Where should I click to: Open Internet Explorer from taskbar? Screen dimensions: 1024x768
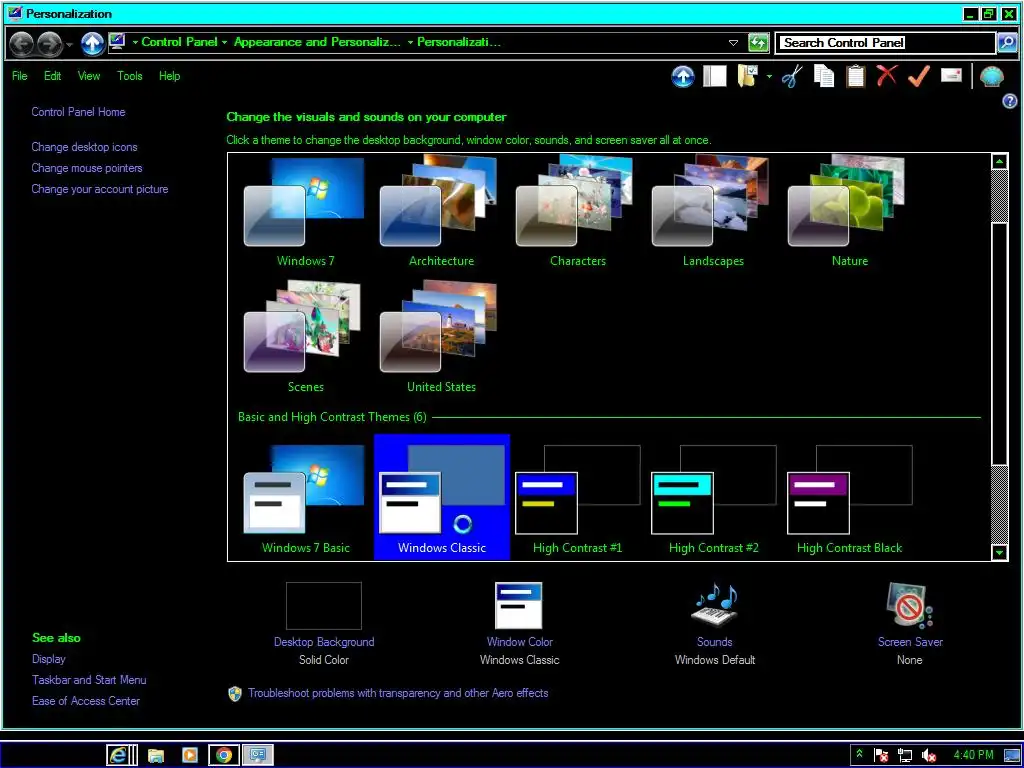121,755
